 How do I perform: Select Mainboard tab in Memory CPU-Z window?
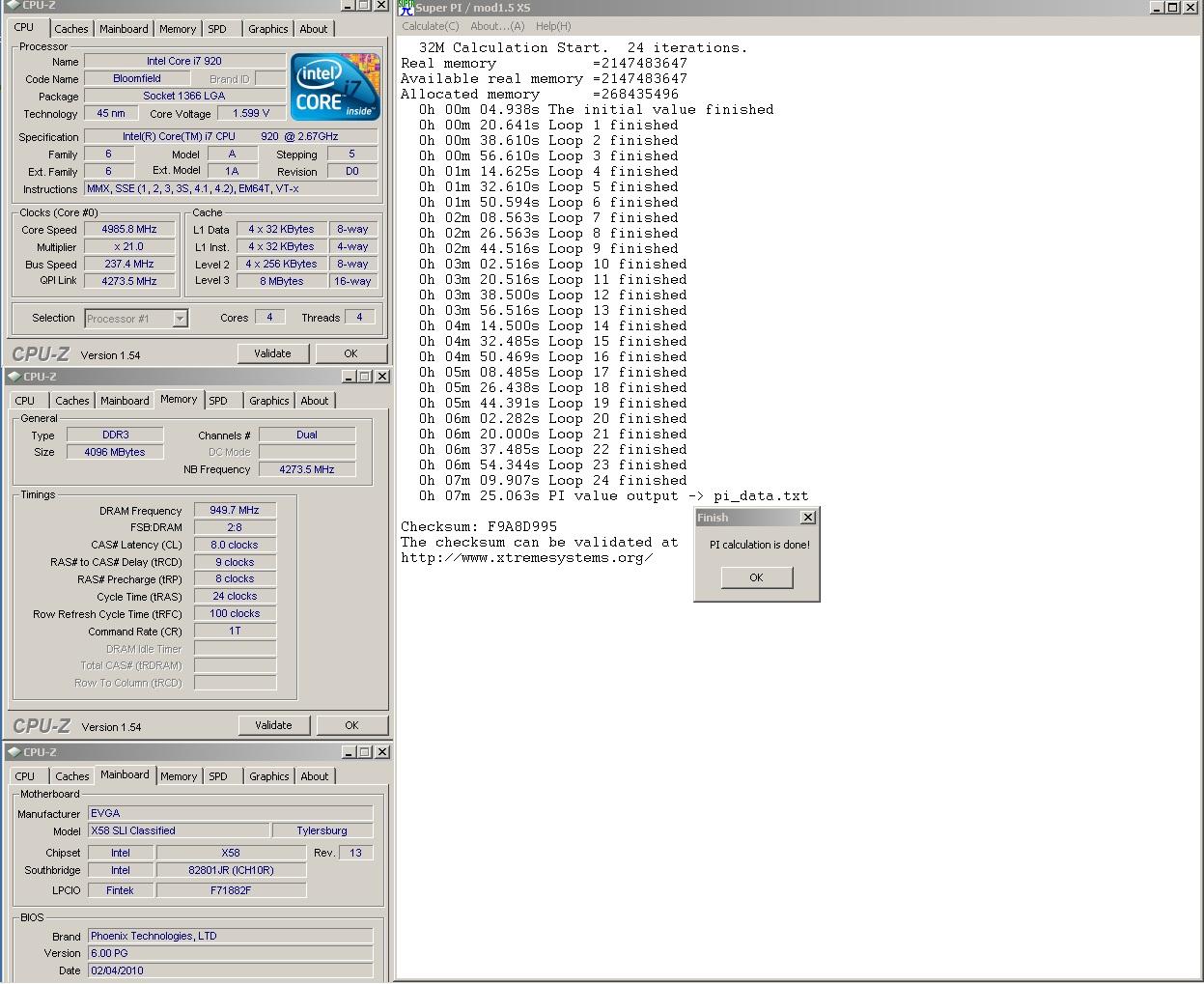[x=126, y=401]
